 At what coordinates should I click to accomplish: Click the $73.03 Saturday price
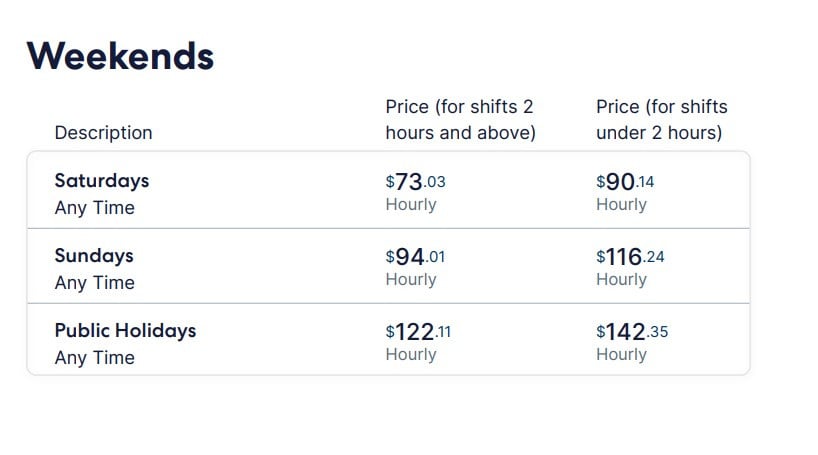coord(415,182)
